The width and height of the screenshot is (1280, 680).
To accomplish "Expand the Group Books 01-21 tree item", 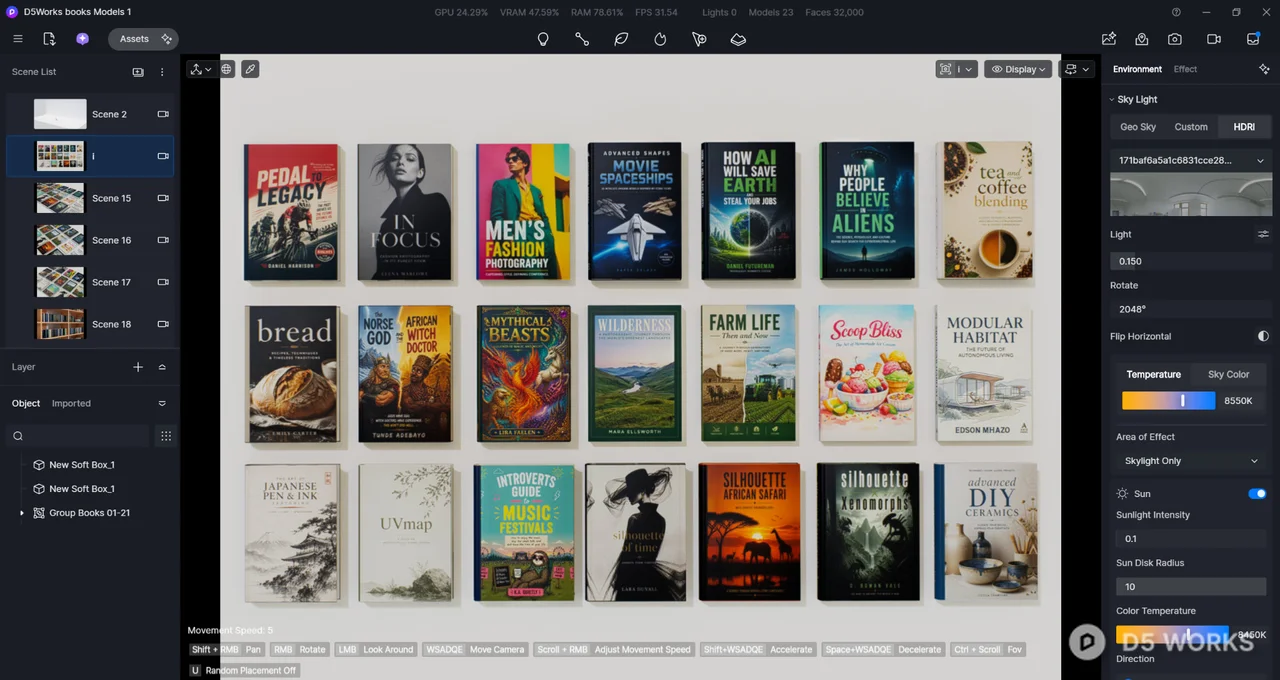I will 22,513.
